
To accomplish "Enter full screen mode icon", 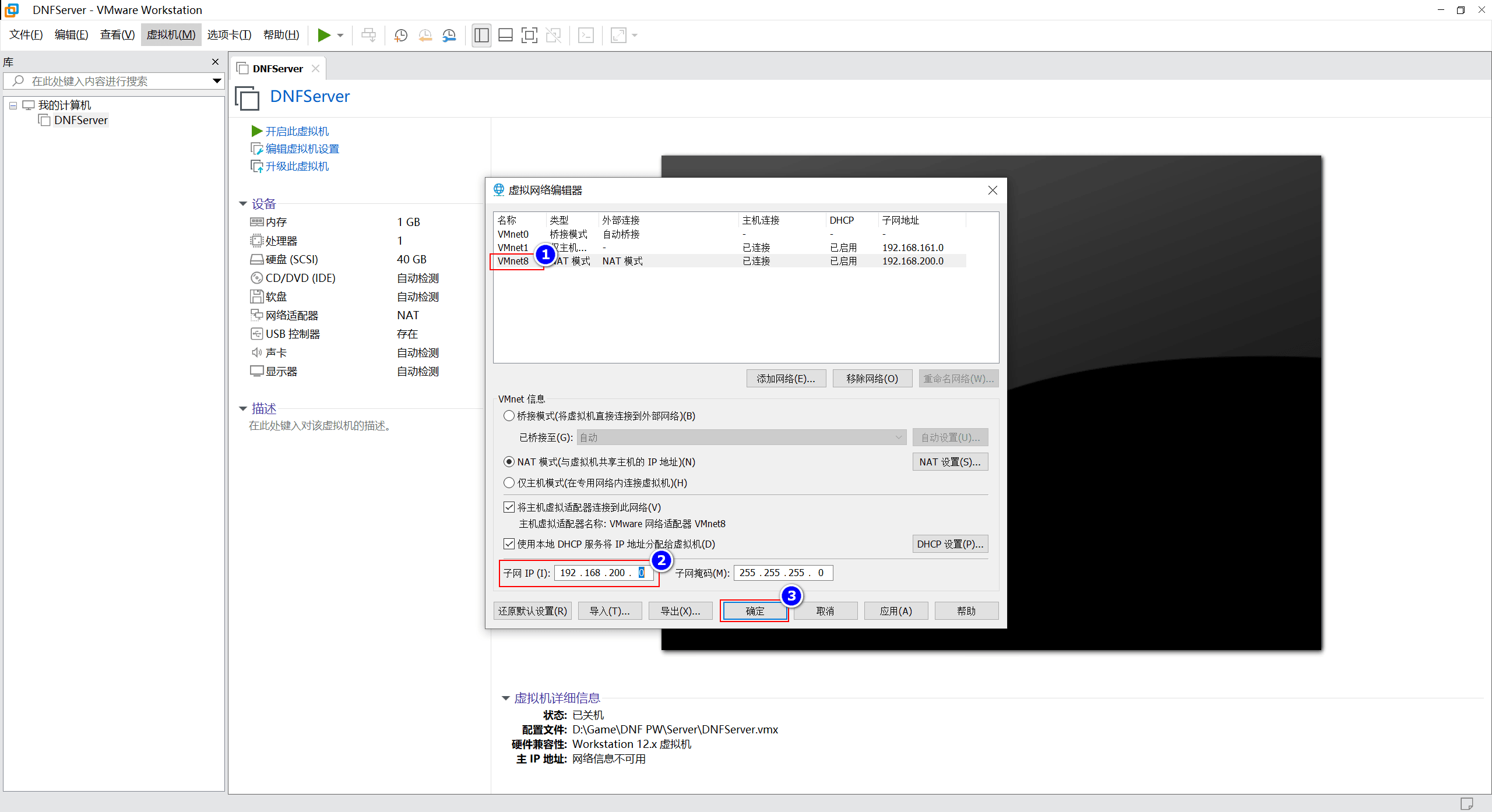I will [529, 36].
